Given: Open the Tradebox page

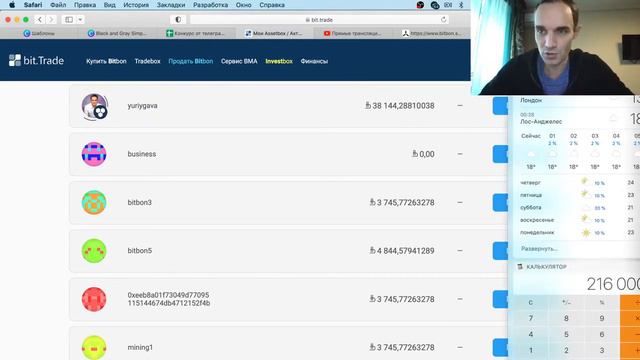Looking at the screenshot, I should click(147, 61).
